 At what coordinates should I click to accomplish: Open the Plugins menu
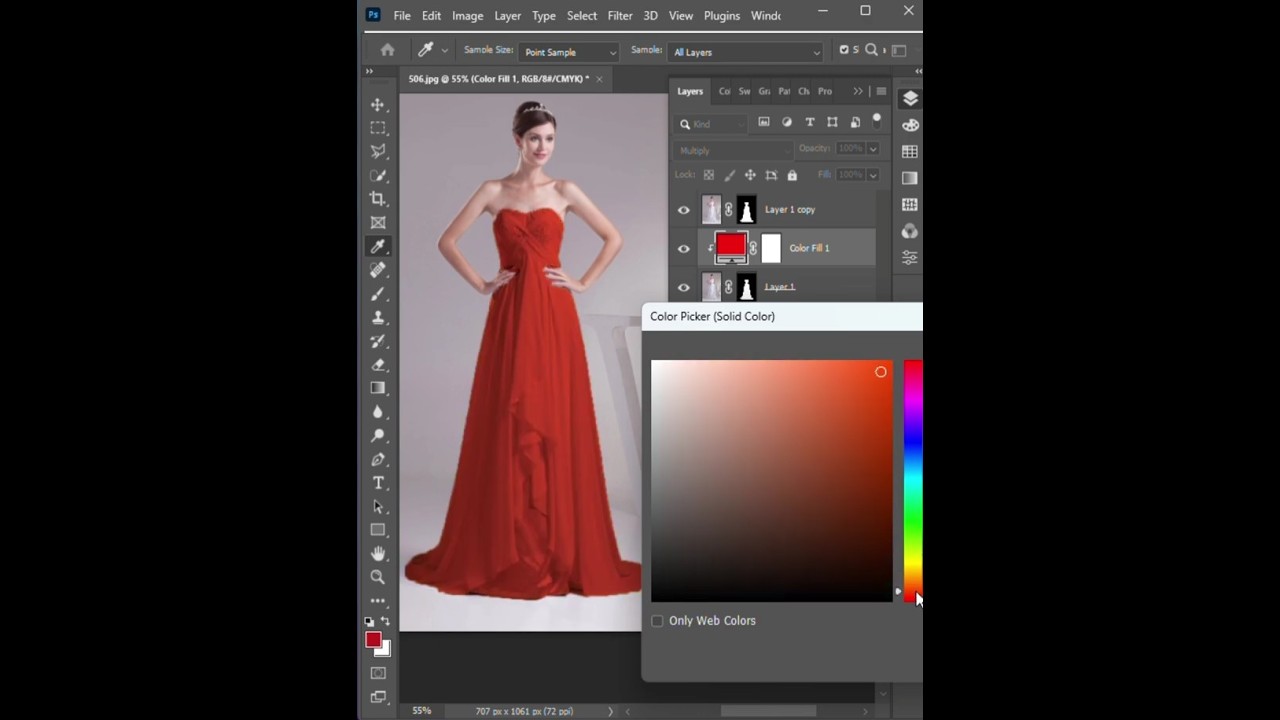(722, 16)
